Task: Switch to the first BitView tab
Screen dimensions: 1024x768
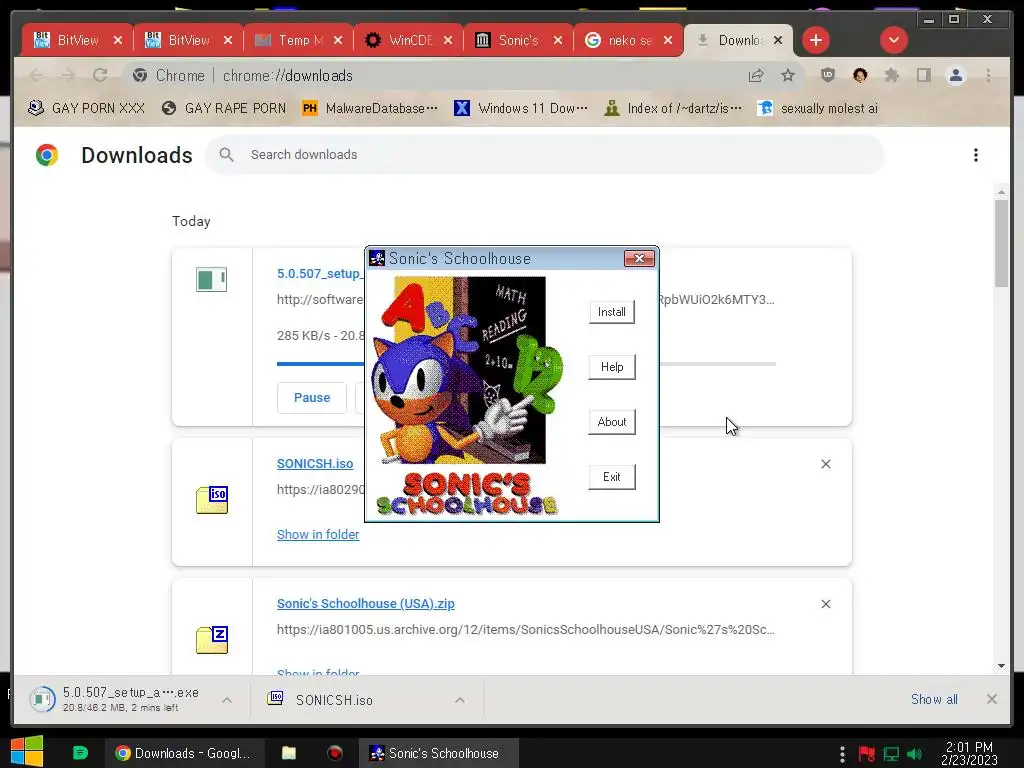Action: click(78, 40)
